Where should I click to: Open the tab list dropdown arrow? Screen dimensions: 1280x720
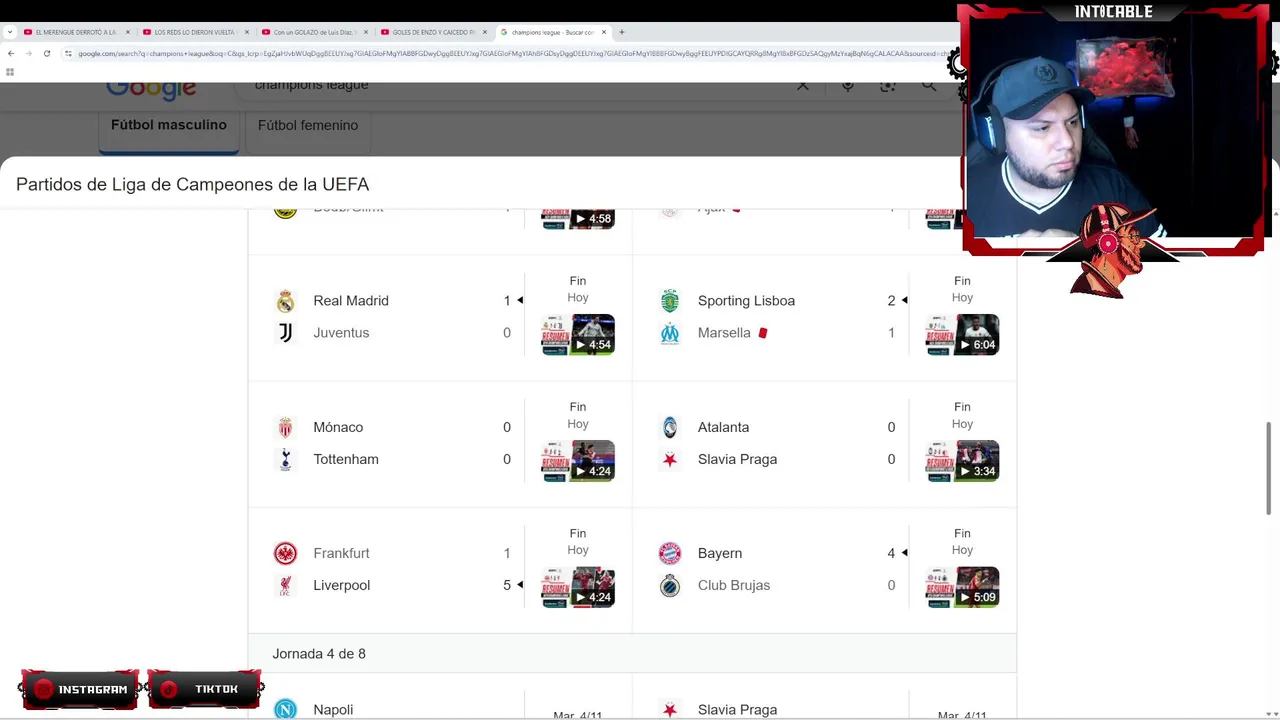pyautogui.click(x=10, y=32)
